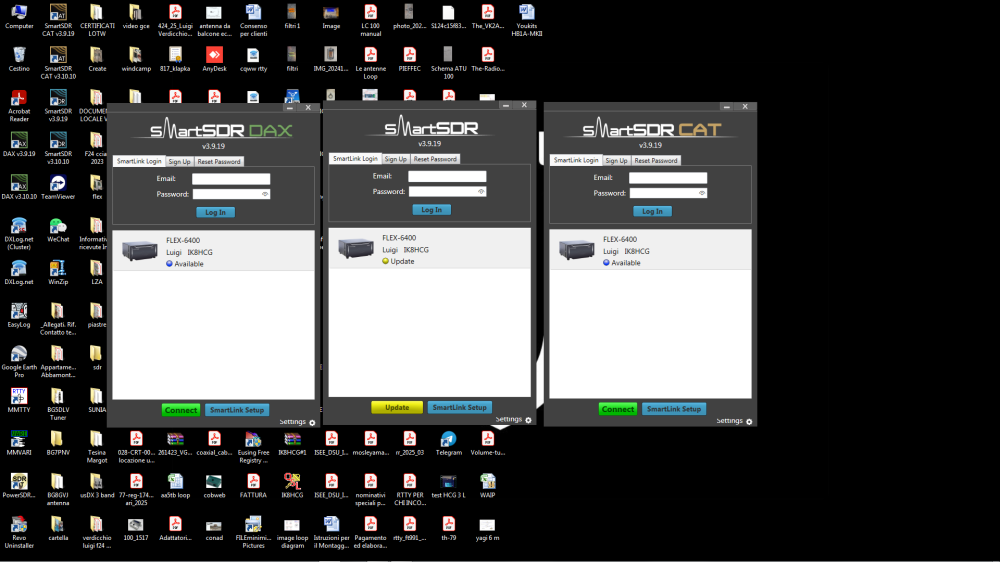
Task: Launch WinZip desktop shortcut
Action: click(x=58, y=273)
